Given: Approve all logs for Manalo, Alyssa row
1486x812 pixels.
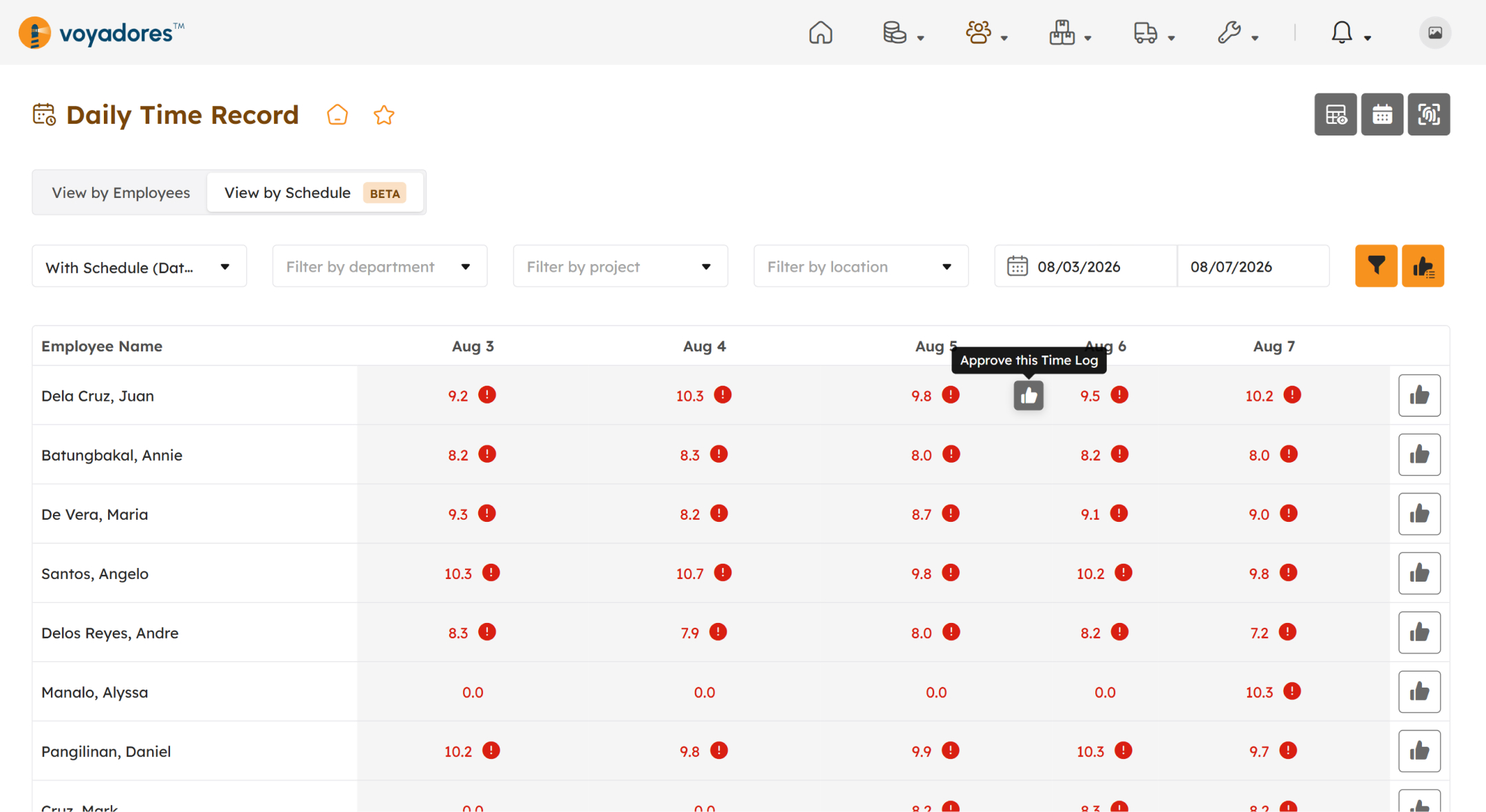Looking at the screenshot, I should click(x=1419, y=692).
